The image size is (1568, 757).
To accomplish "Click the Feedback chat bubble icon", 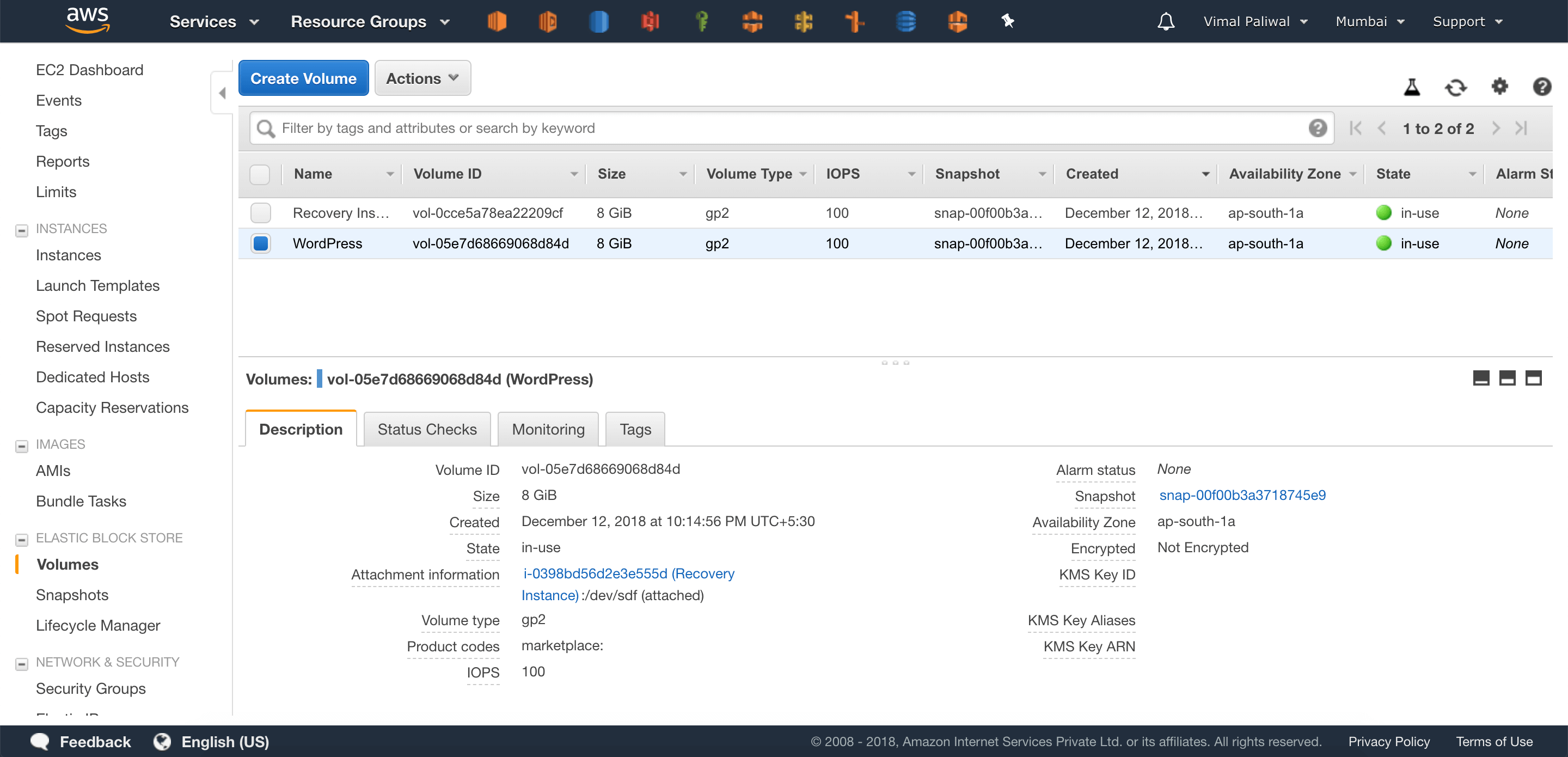I will coord(40,741).
